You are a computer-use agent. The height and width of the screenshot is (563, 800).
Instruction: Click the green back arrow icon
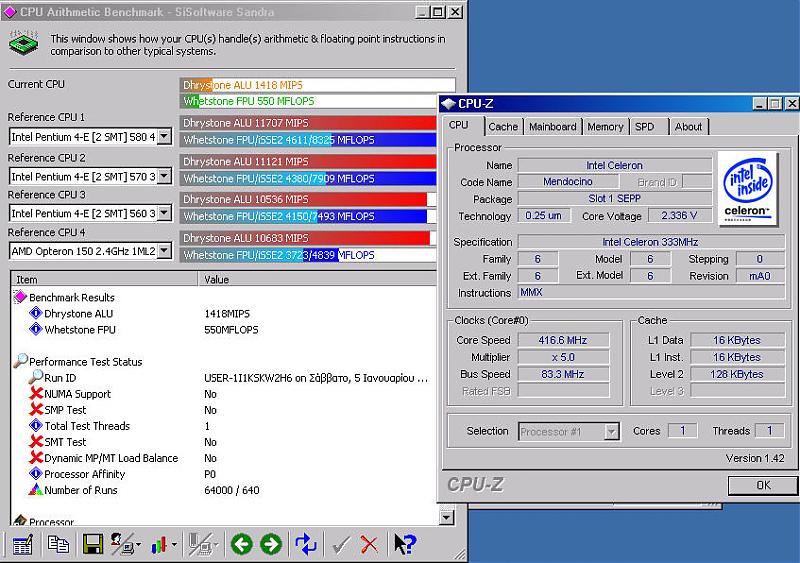pyautogui.click(x=242, y=544)
